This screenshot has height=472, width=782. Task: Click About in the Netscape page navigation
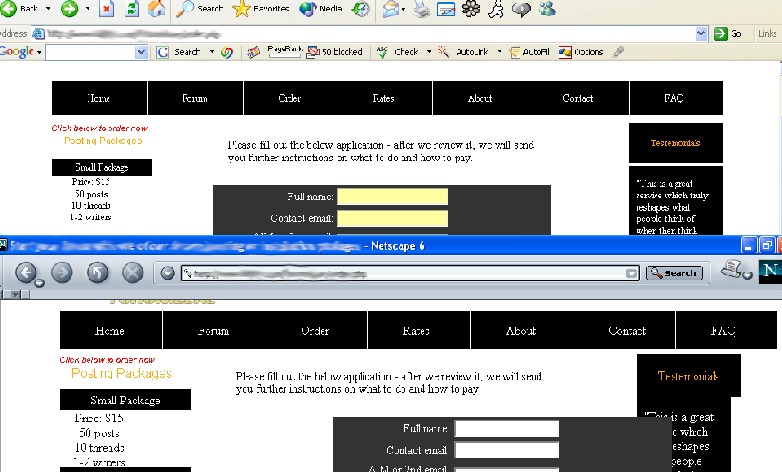click(x=521, y=331)
